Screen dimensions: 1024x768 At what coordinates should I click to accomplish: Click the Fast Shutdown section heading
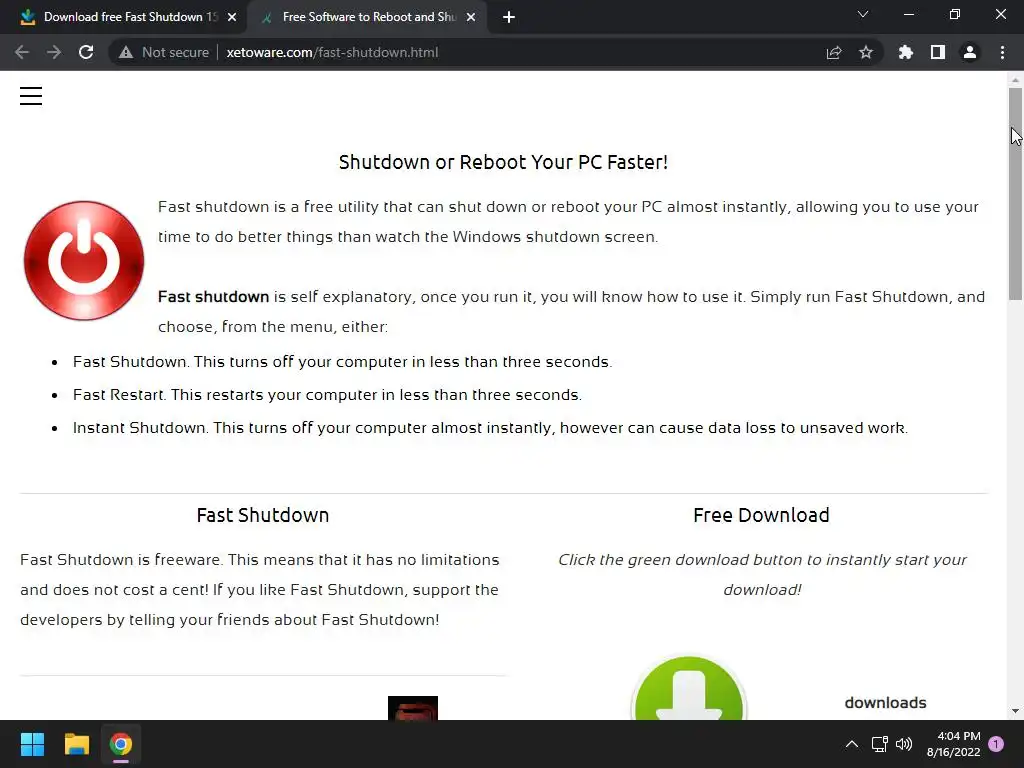pos(263,515)
